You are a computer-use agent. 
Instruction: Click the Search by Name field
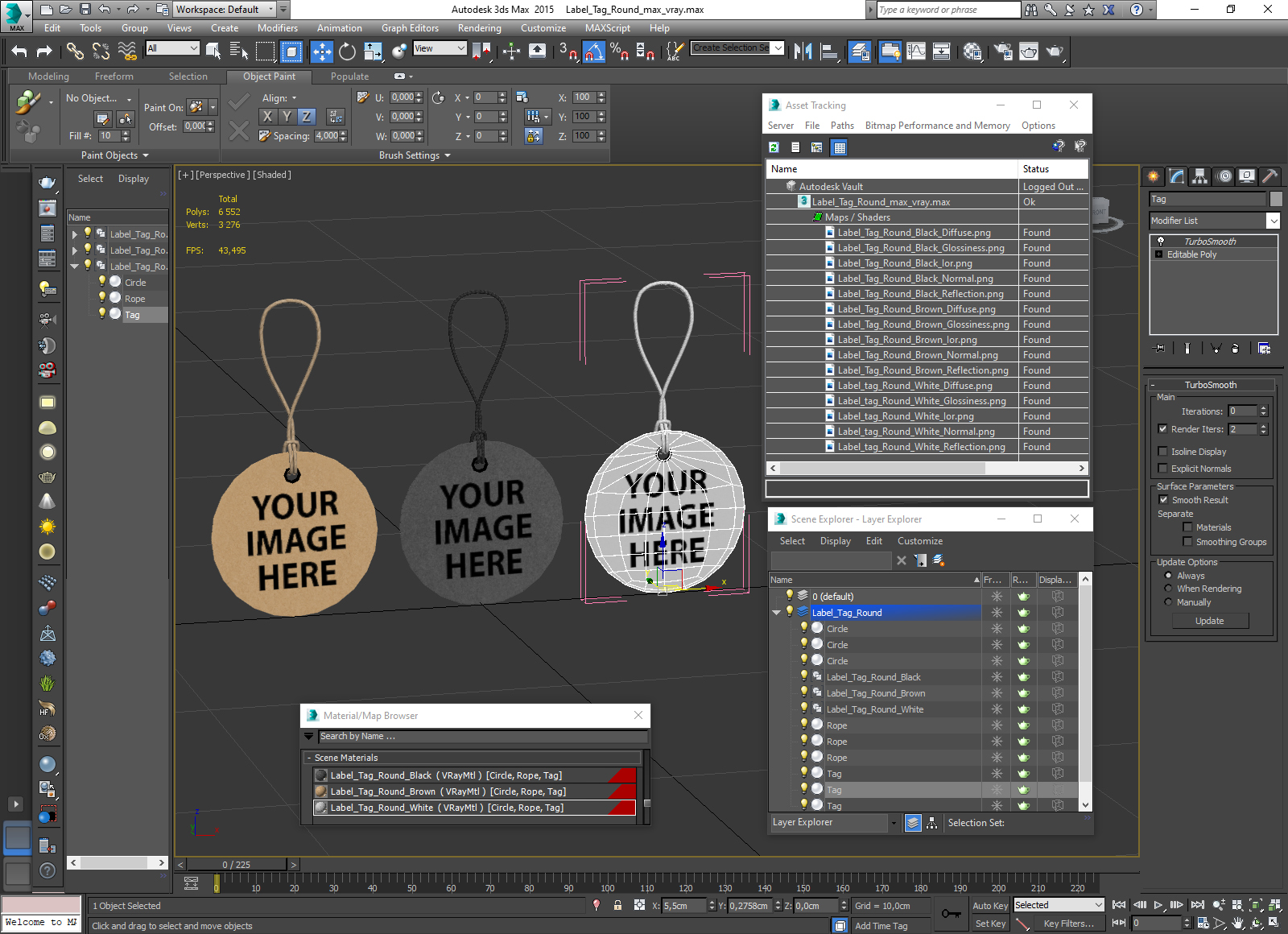[x=482, y=736]
